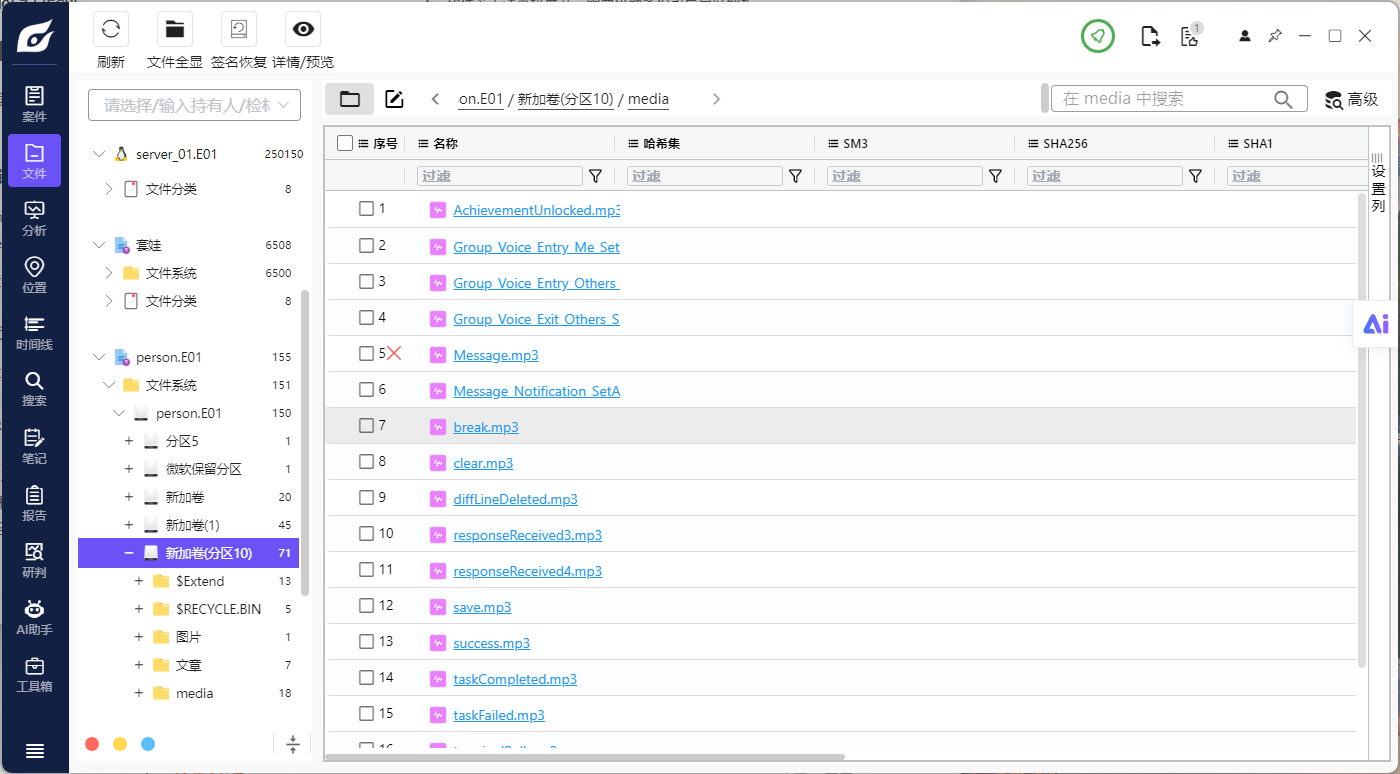Open the 哈希集 column header menu
The width and height of the screenshot is (1400, 774).
pyautogui.click(x=633, y=144)
